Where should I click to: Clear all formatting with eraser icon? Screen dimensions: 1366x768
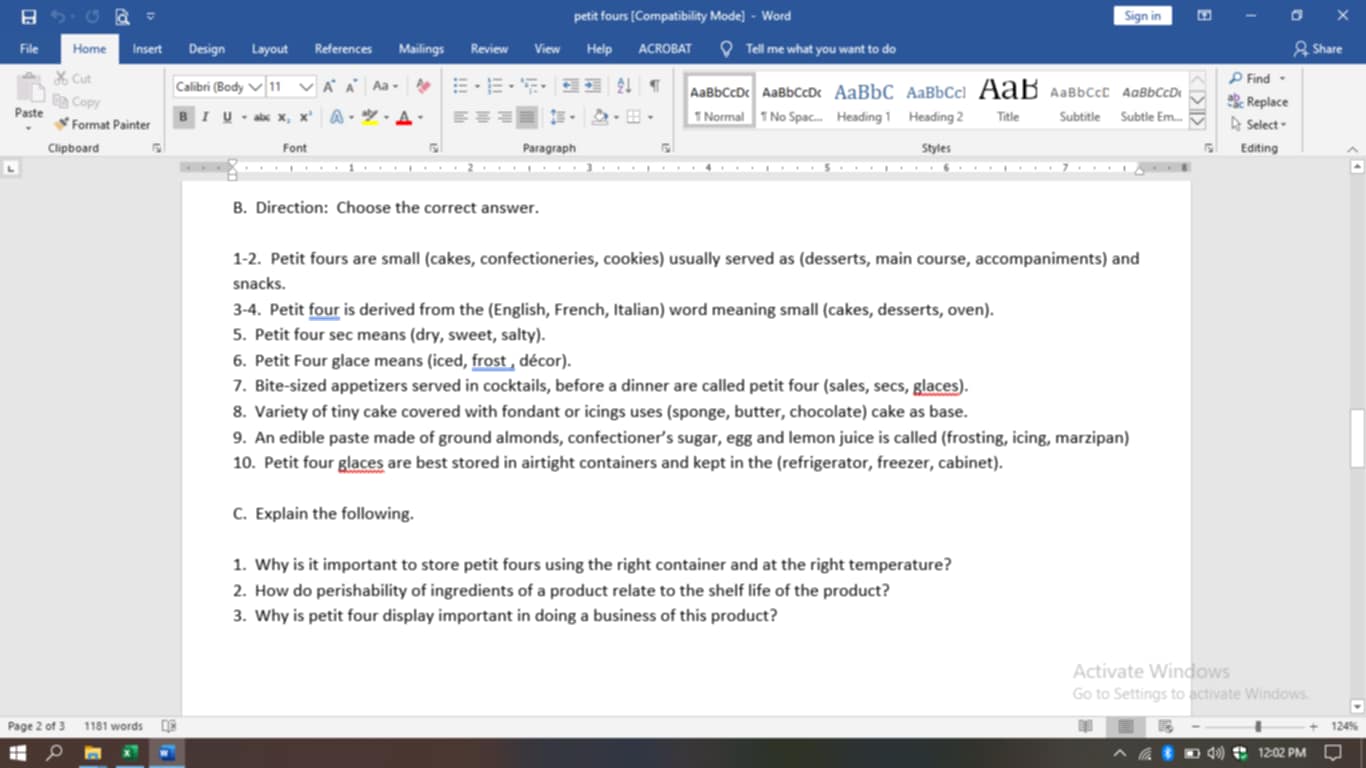pyautogui.click(x=423, y=87)
